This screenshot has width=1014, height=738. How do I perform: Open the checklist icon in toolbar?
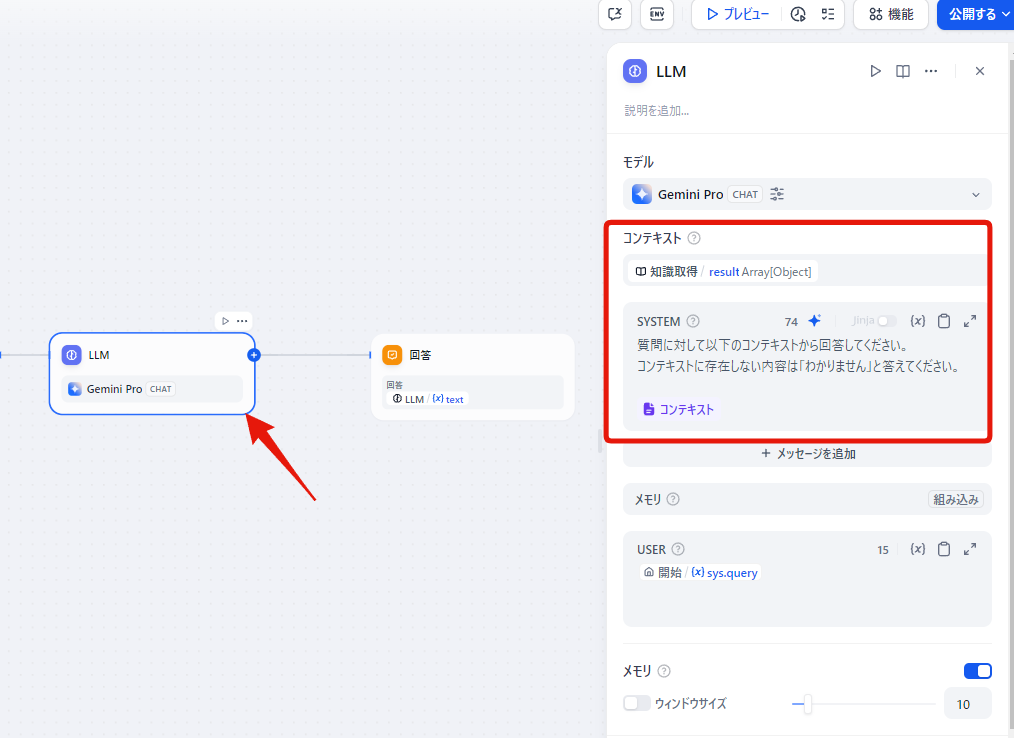point(828,14)
